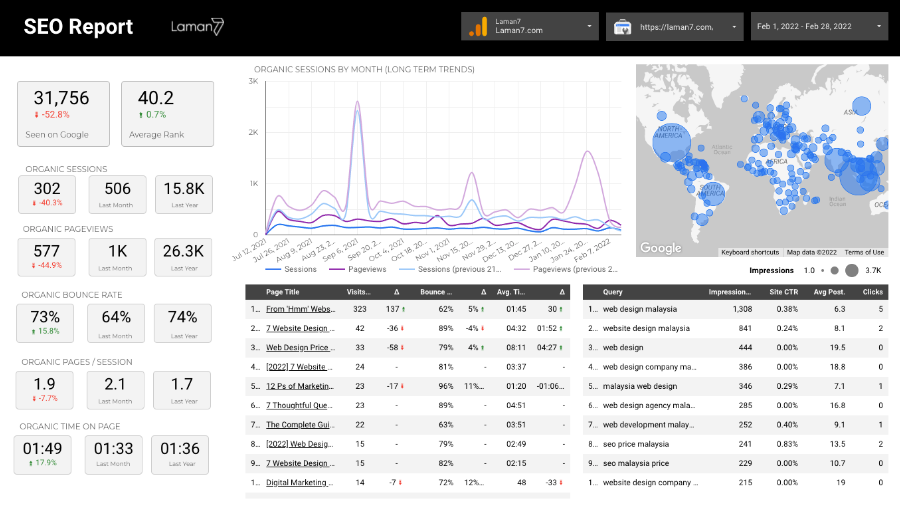
Task: Open the From 'Hmm' Webs... page link
Action: (x=300, y=309)
